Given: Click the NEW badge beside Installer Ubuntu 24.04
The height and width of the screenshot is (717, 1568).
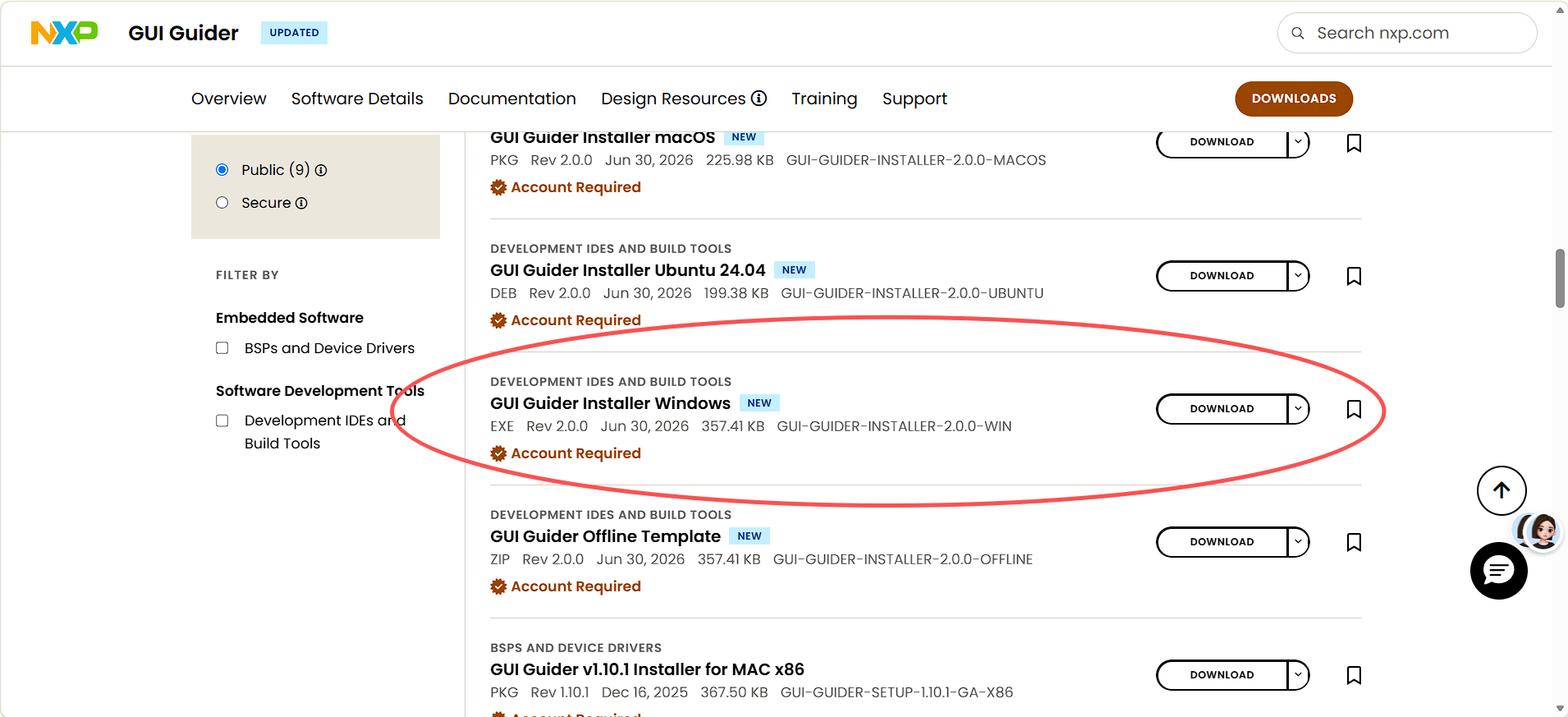Looking at the screenshot, I should click(794, 270).
